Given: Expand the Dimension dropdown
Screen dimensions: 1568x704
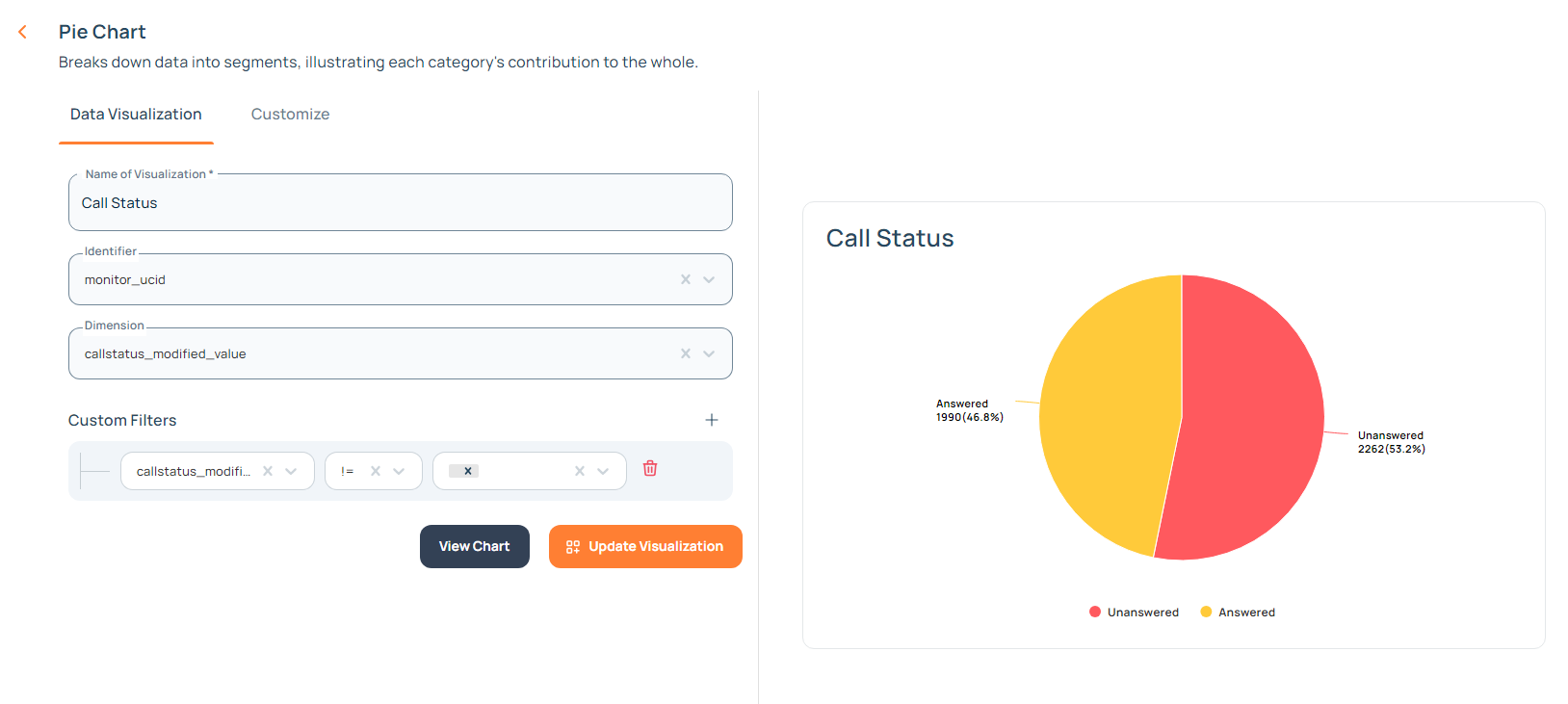Looking at the screenshot, I should 709,353.
